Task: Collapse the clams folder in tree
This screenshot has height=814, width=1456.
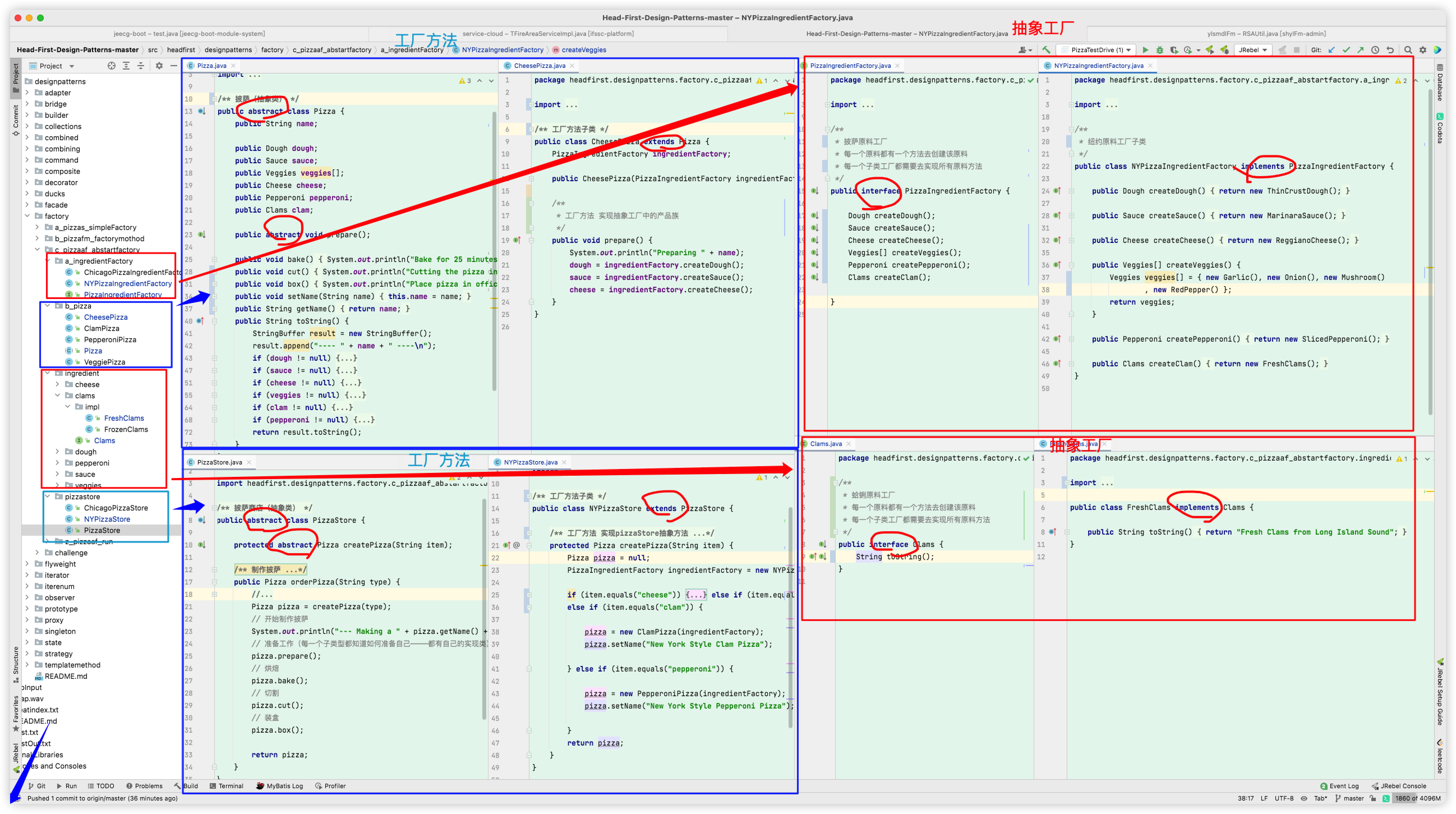Action: pos(57,396)
